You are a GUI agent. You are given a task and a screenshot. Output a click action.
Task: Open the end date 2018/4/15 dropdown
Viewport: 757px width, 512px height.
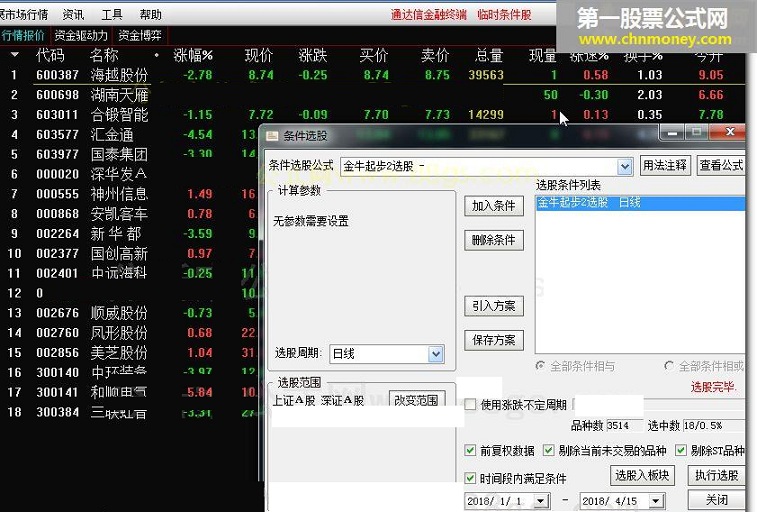656,501
